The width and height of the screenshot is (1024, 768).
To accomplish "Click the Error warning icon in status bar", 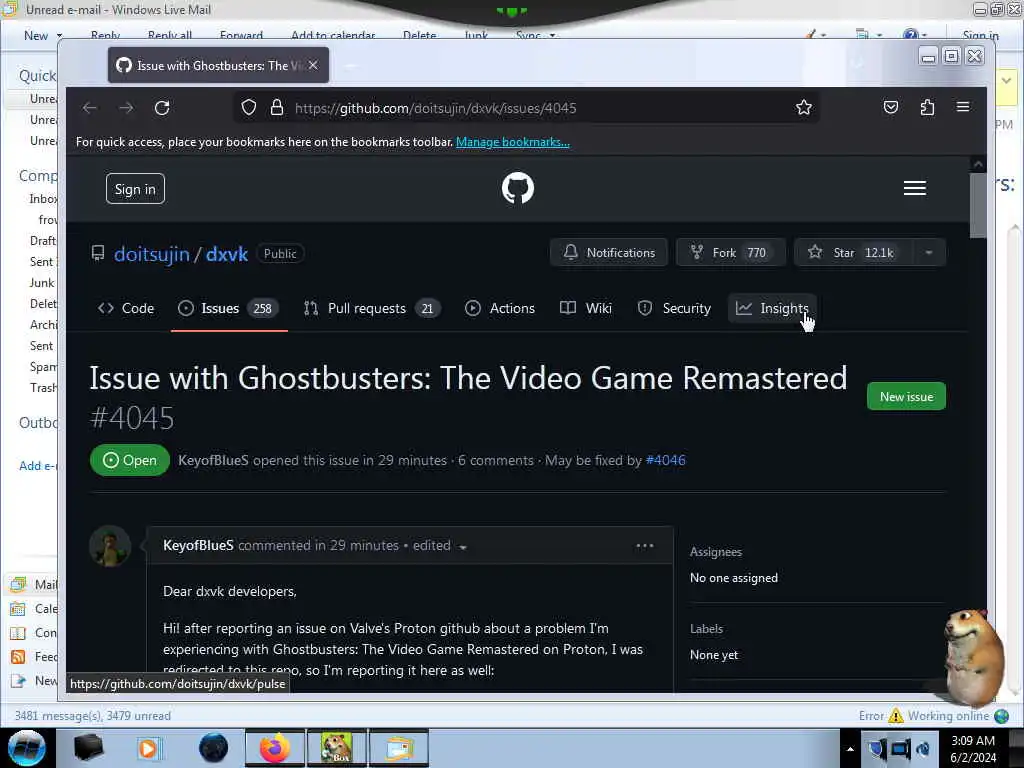I will [896, 716].
